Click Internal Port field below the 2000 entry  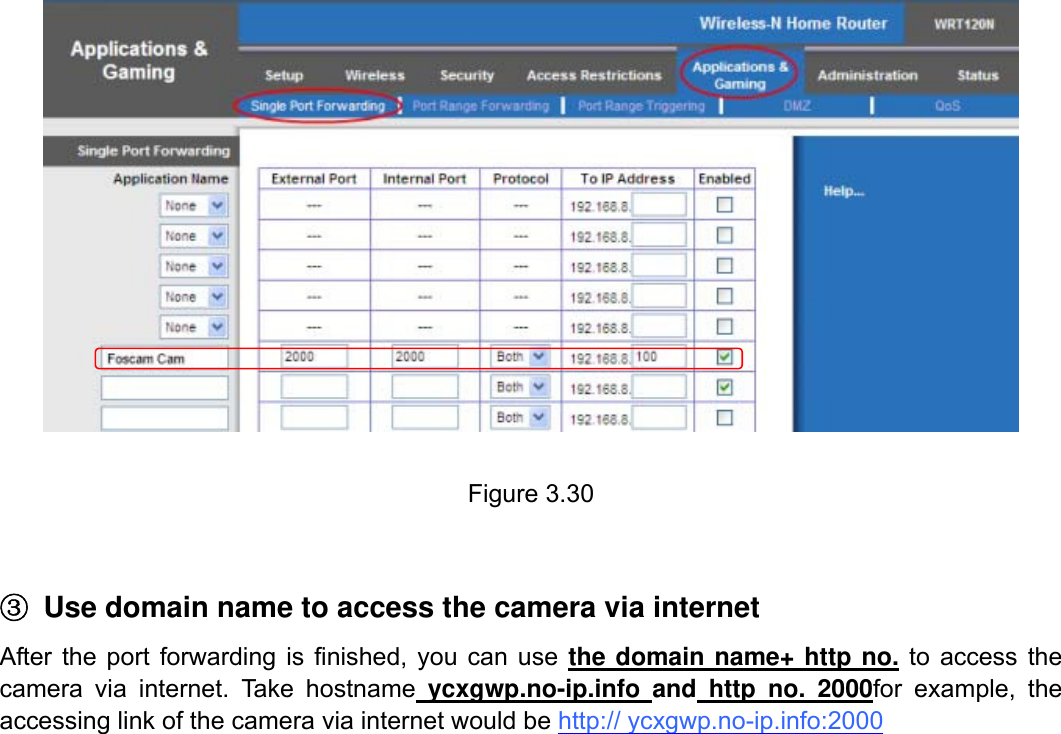(x=424, y=387)
